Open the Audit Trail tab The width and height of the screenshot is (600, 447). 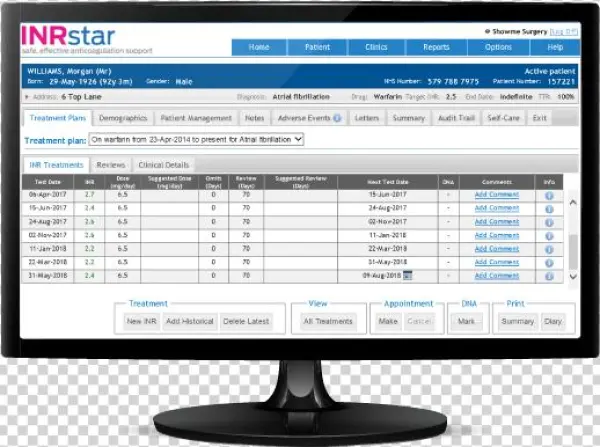click(456, 118)
